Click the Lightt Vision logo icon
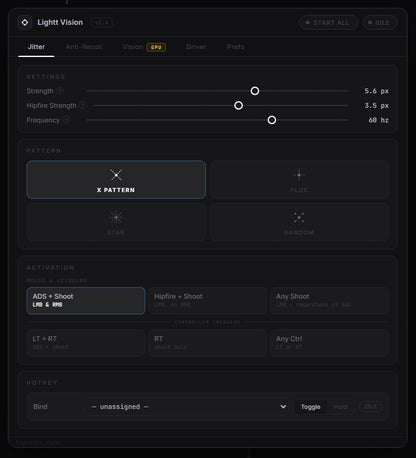The height and width of the screenshot is (458, 416). (x=25, y=23)
